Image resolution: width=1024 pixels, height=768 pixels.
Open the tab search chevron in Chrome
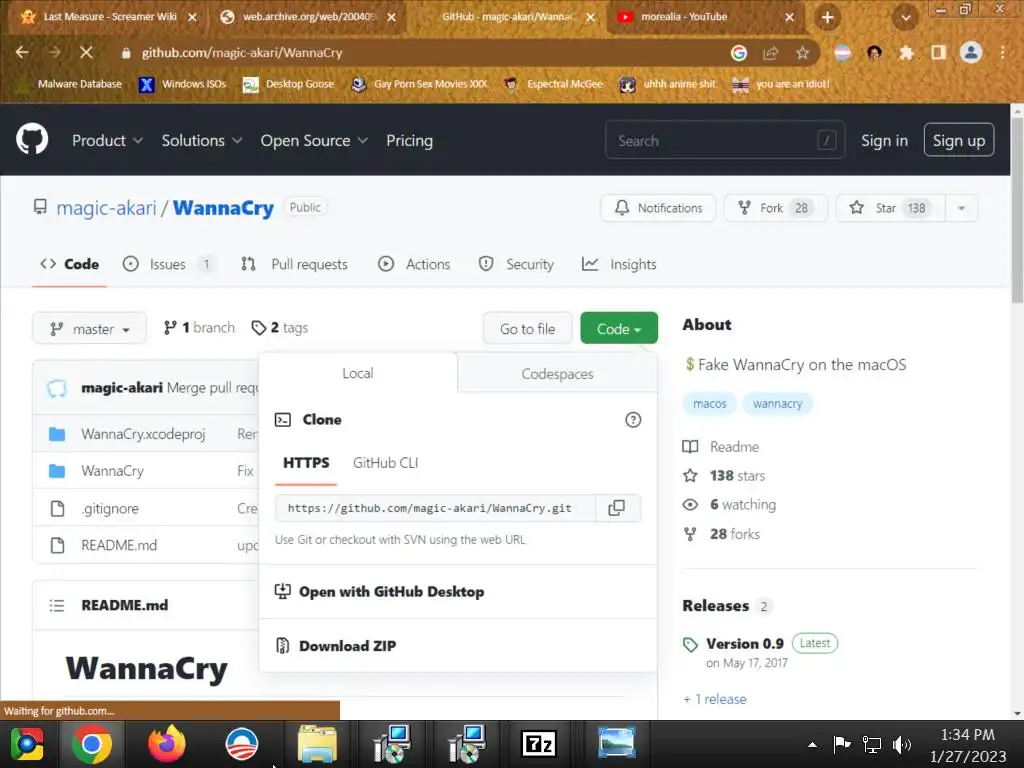(x=906, y=18)
